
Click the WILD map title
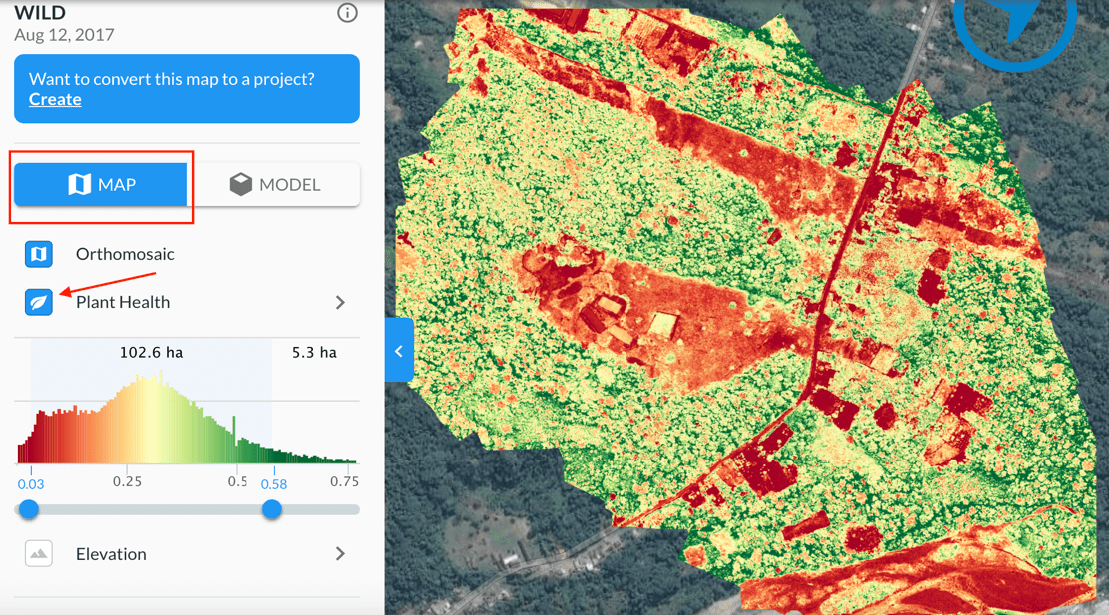click(40, 13)
